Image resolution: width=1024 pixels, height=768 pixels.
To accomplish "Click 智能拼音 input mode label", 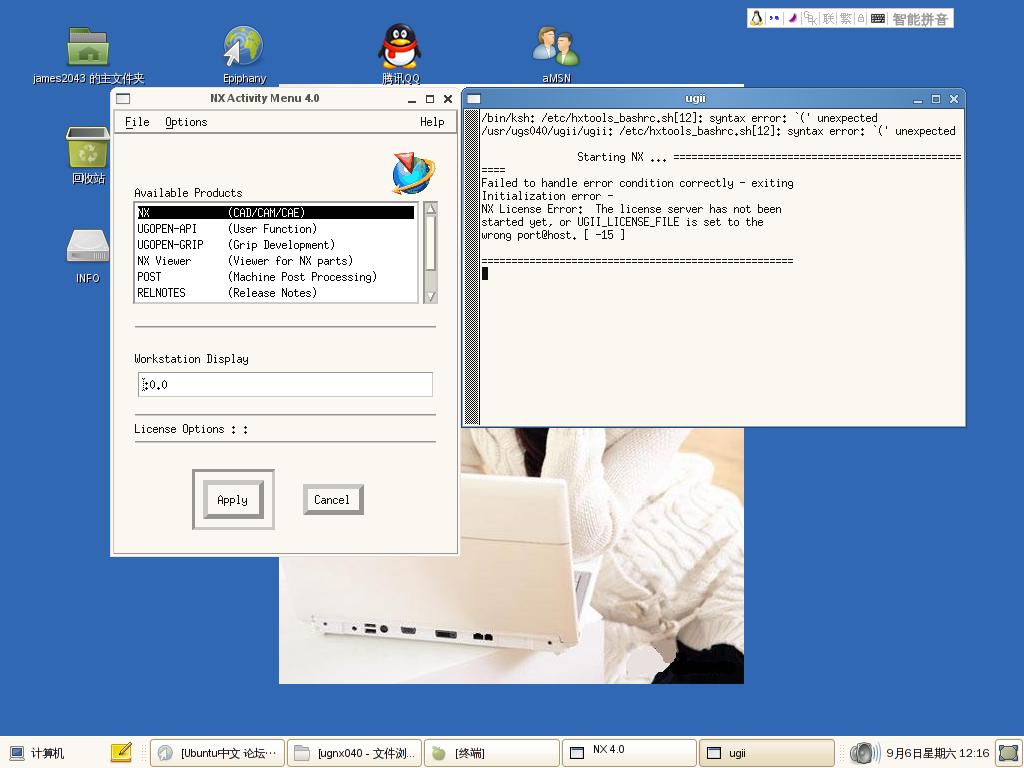I will tap(920, 19).
